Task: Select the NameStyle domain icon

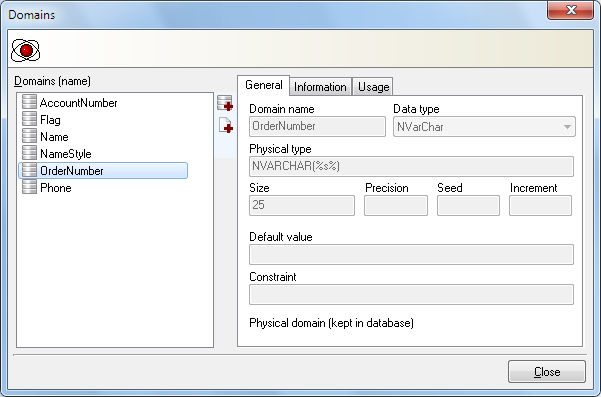Action: pyautogui.click(x=30, y=153)
